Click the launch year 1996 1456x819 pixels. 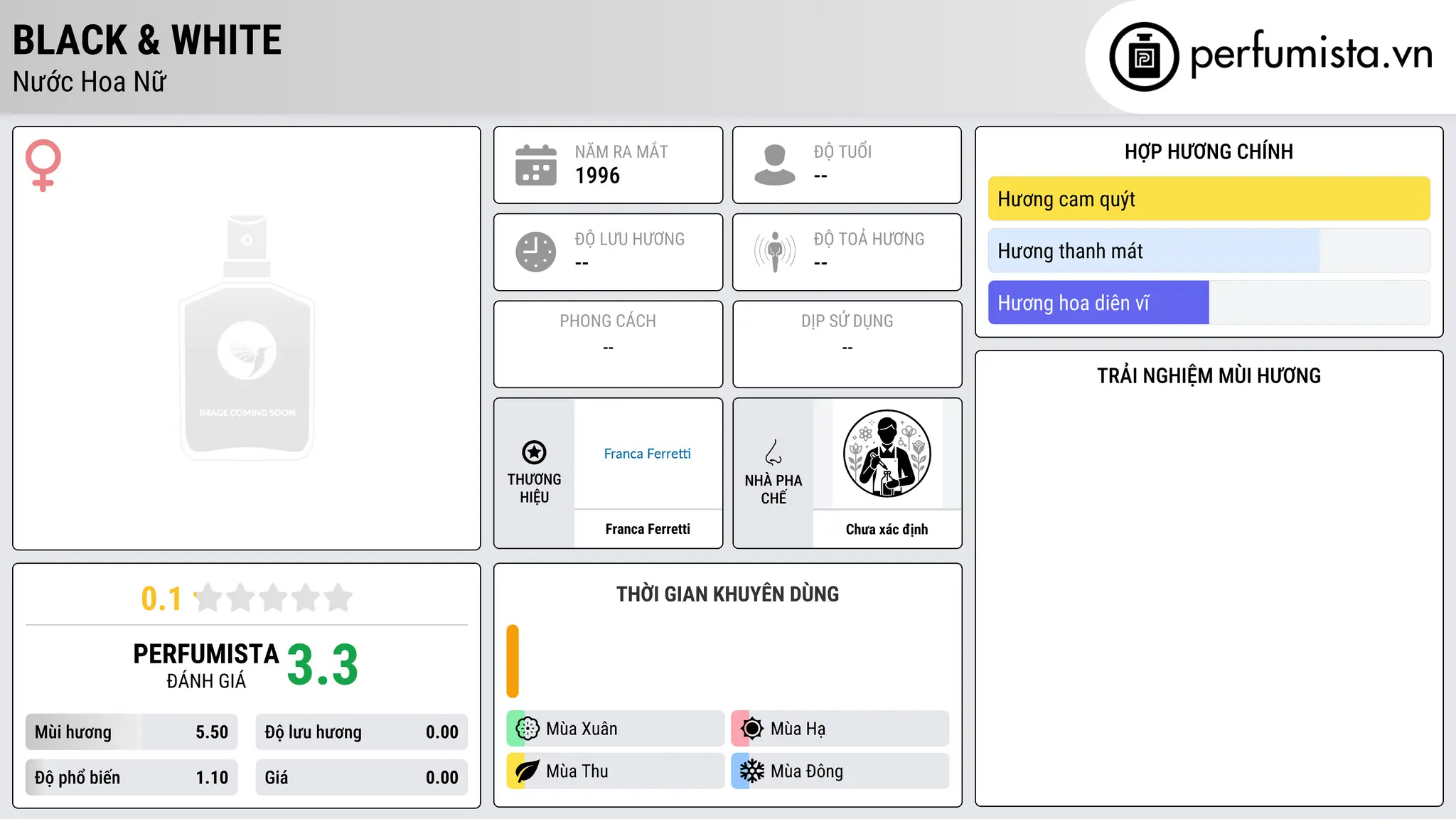[x=597, y=176]
